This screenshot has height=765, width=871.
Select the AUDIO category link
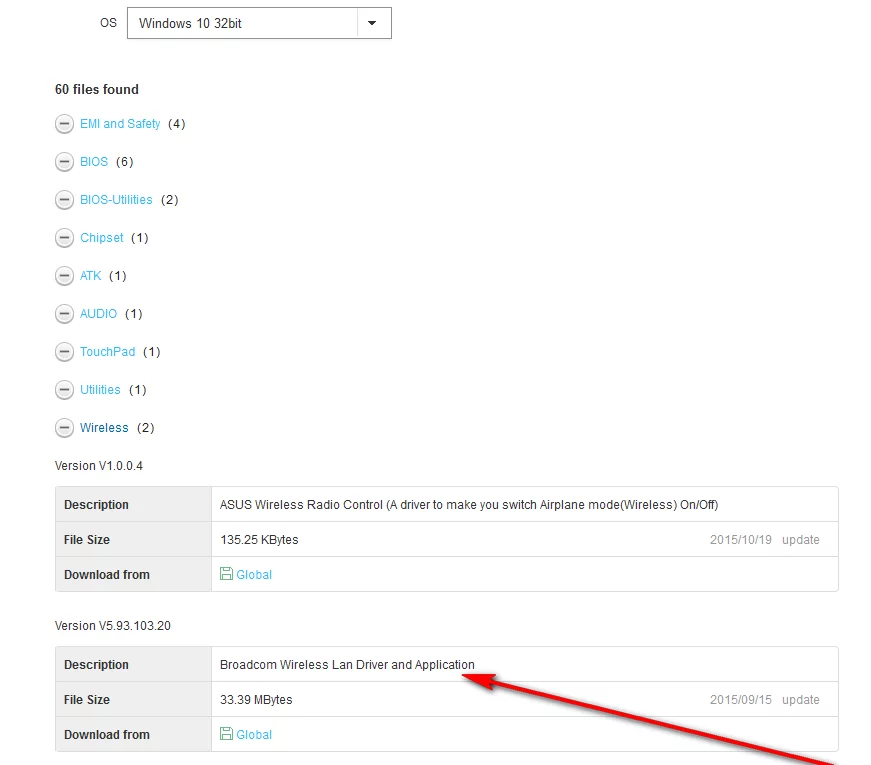(98, 314)
